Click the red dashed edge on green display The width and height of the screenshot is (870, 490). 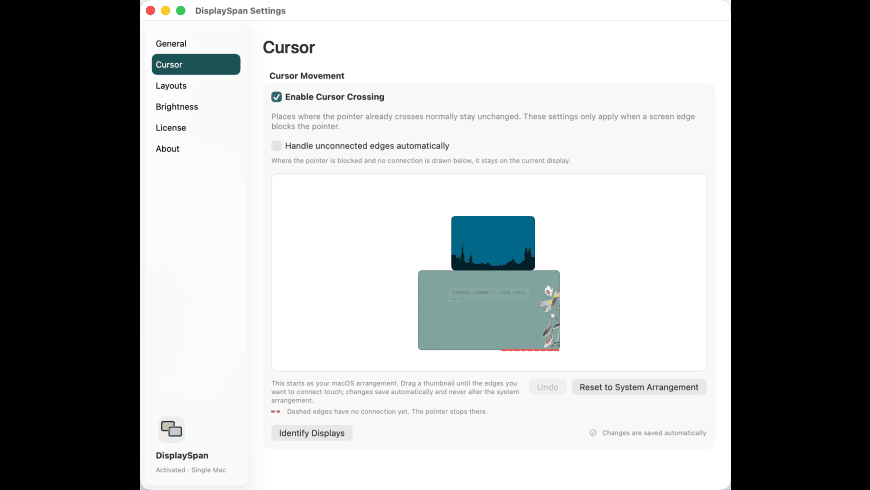click(x=530, y=350)
